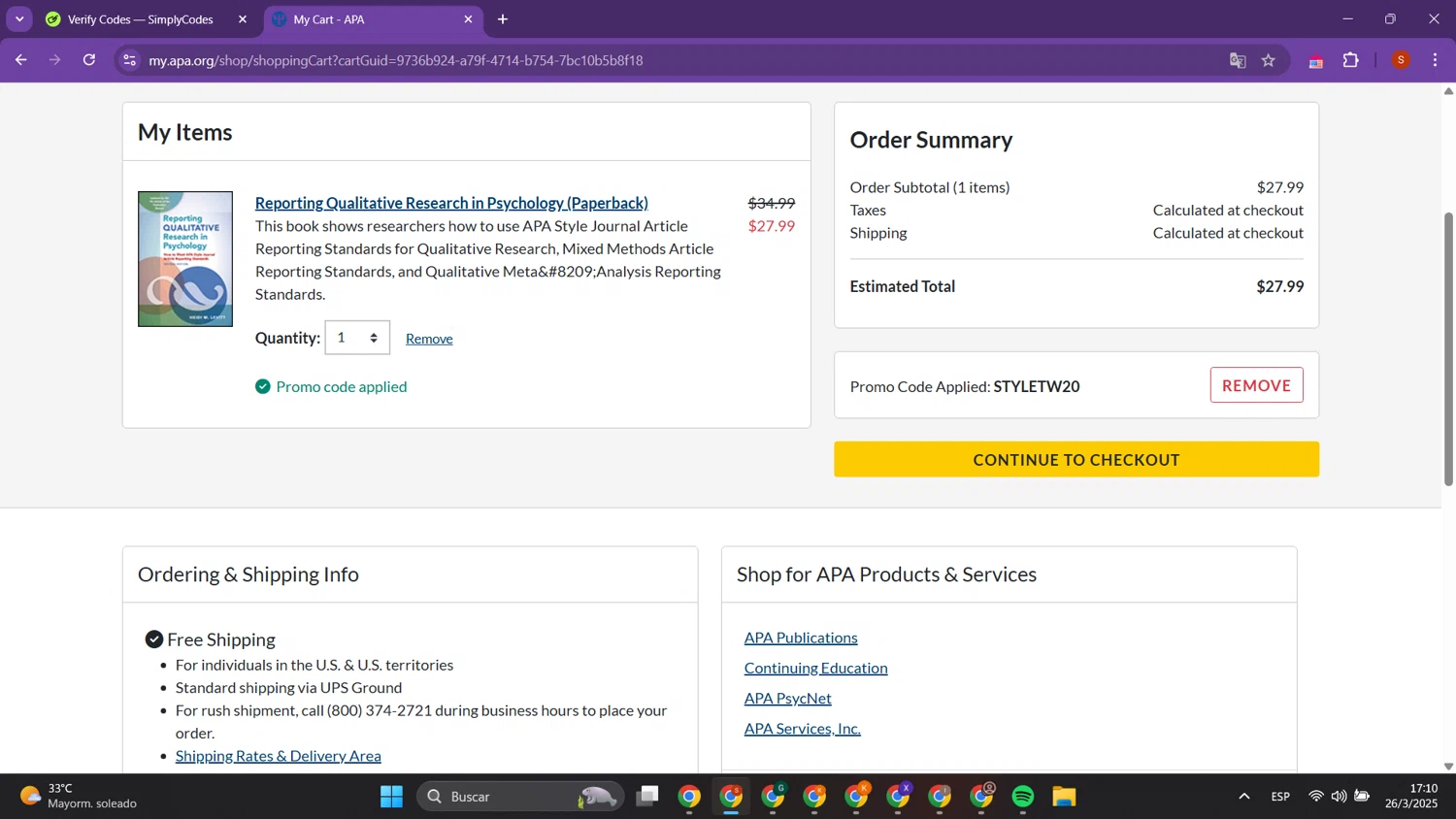
Task: Open the weather widget showing 33°C
Action: coord(78,797)
